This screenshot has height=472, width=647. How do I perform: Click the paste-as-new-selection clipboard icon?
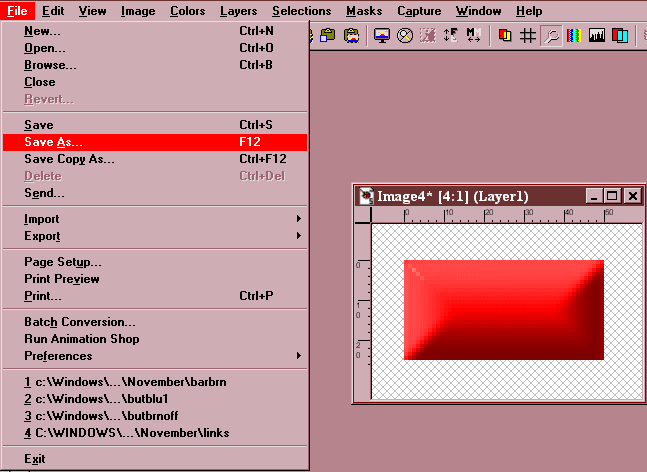[328, 35]
